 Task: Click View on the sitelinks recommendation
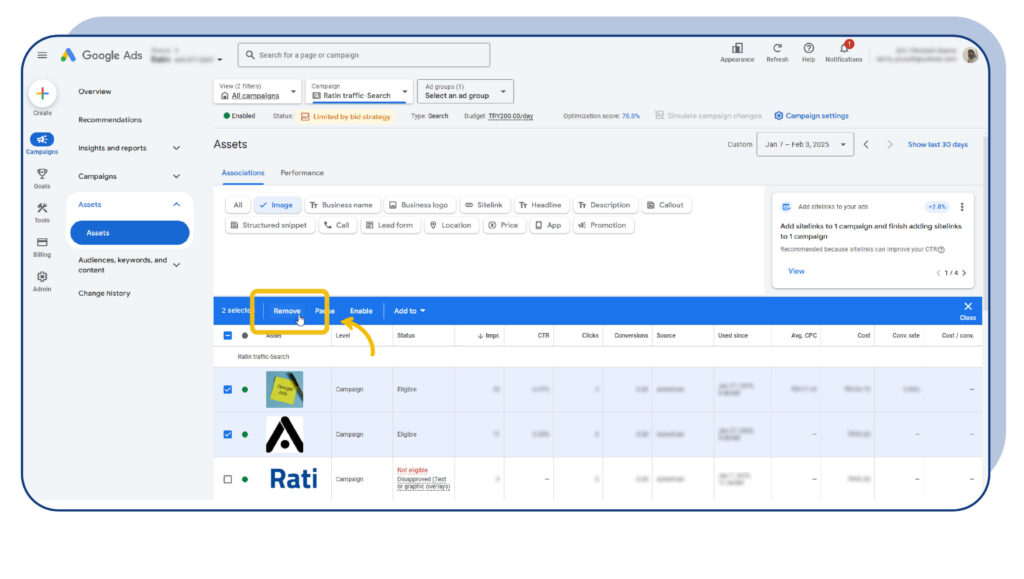click(x=796, y=271)
